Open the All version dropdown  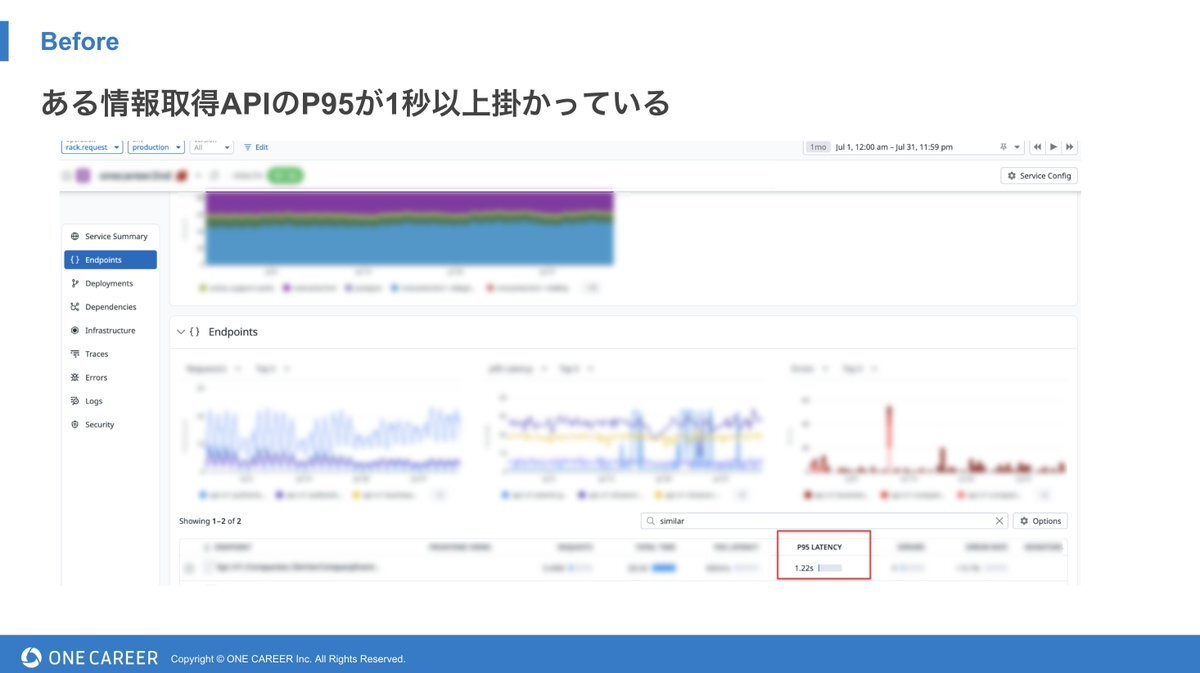pyautogui.click(x=211, y=147)
